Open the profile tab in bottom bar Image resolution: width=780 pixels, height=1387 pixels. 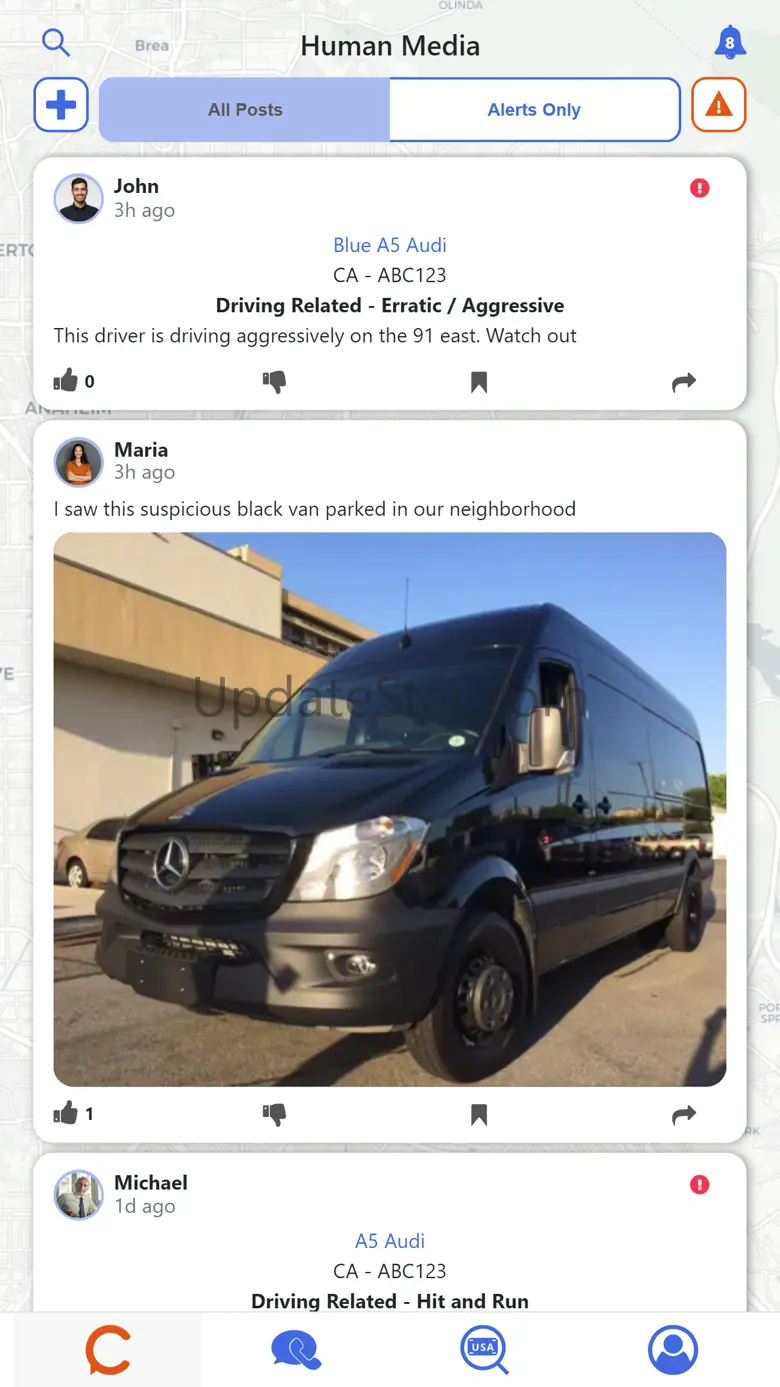[x=673, y=1350]
